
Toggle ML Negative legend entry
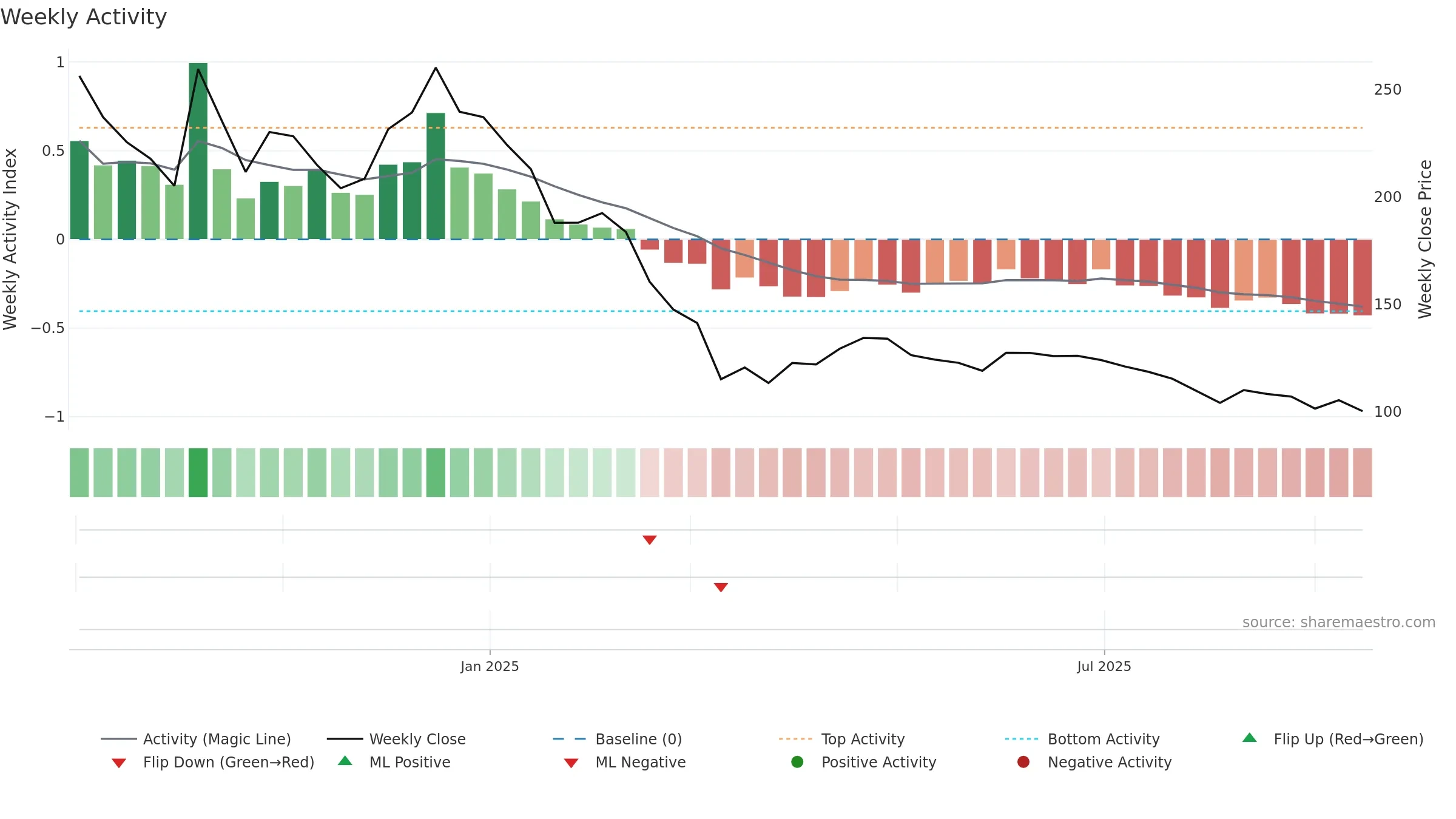pos(625,762)
